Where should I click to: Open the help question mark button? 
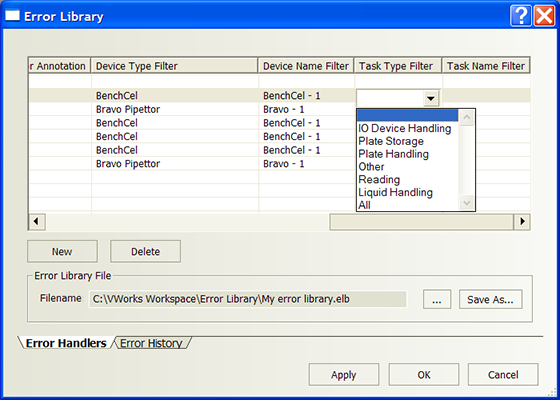click(x=521, y=16)
